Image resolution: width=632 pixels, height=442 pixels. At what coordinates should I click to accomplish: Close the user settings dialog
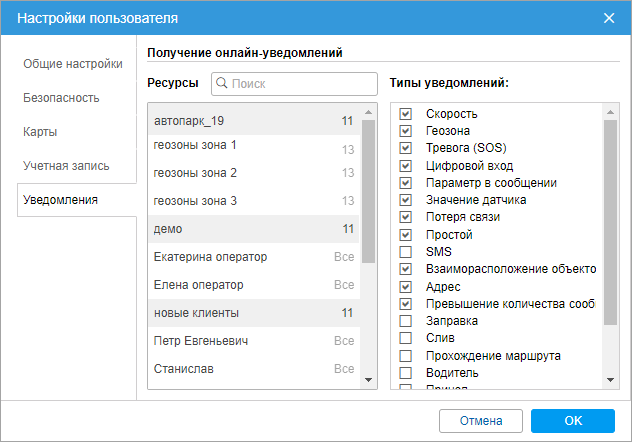coord(609,18)
